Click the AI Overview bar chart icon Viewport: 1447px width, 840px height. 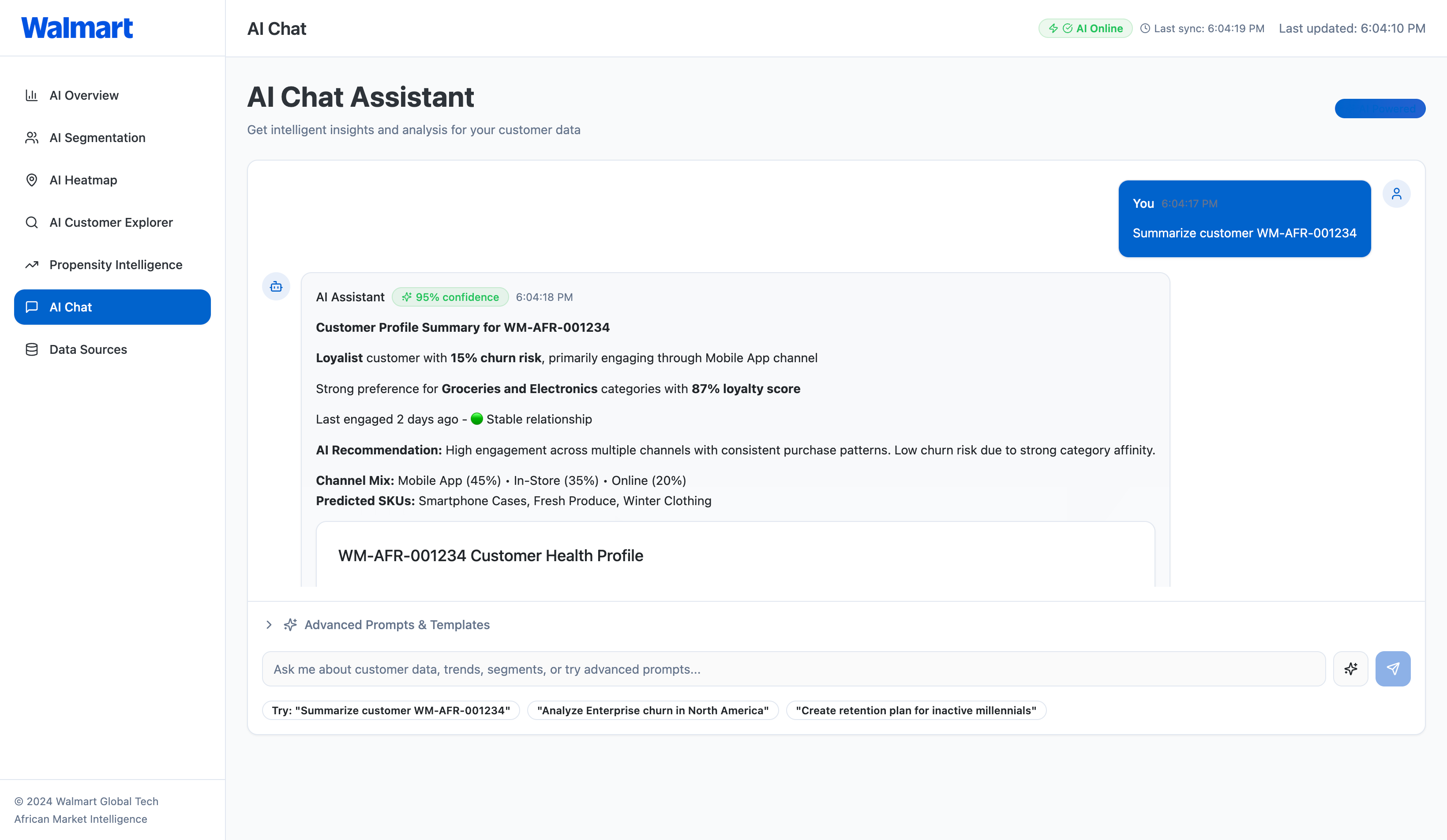click(x=32, y=95)
